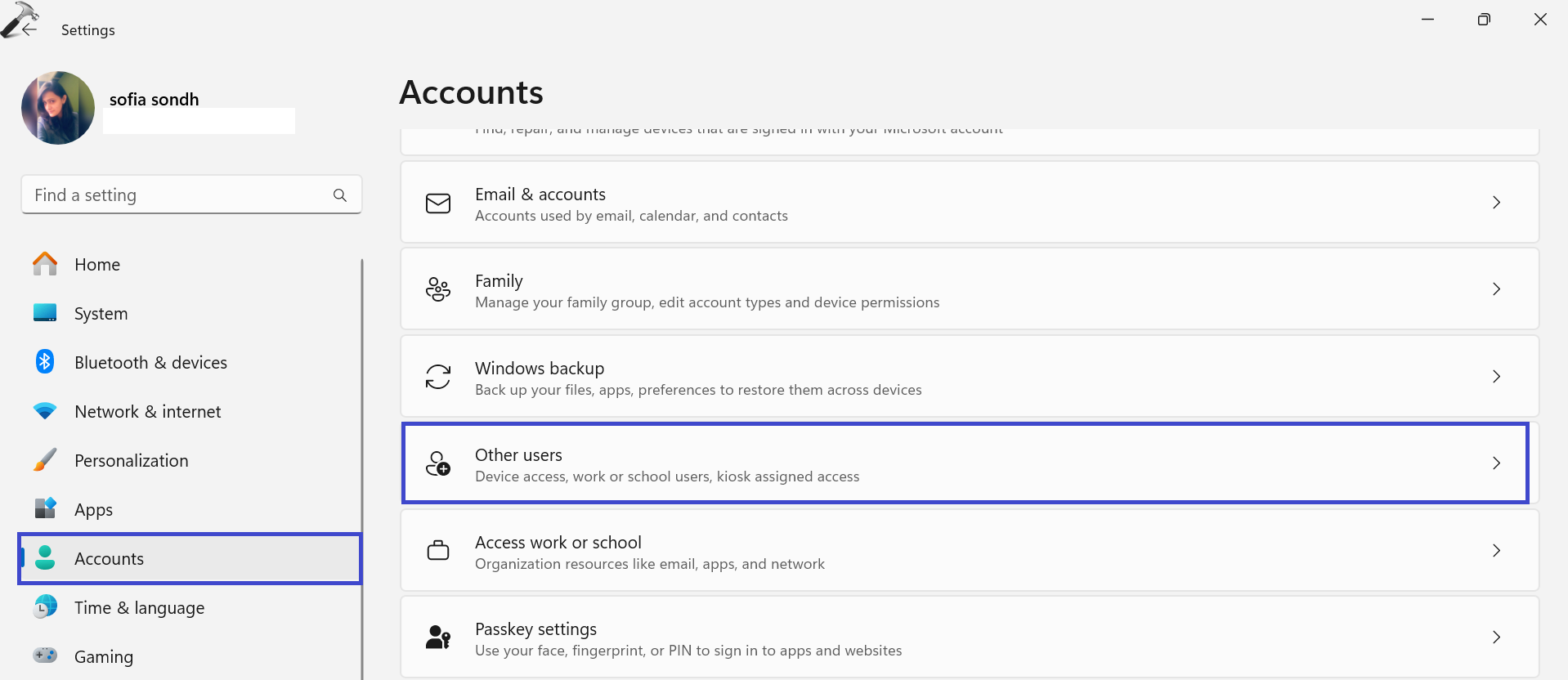The height and width of the screenshot is (680, 1568).
Task: Click the Network wifi icon in sidebar
Action: click(45, 411)
